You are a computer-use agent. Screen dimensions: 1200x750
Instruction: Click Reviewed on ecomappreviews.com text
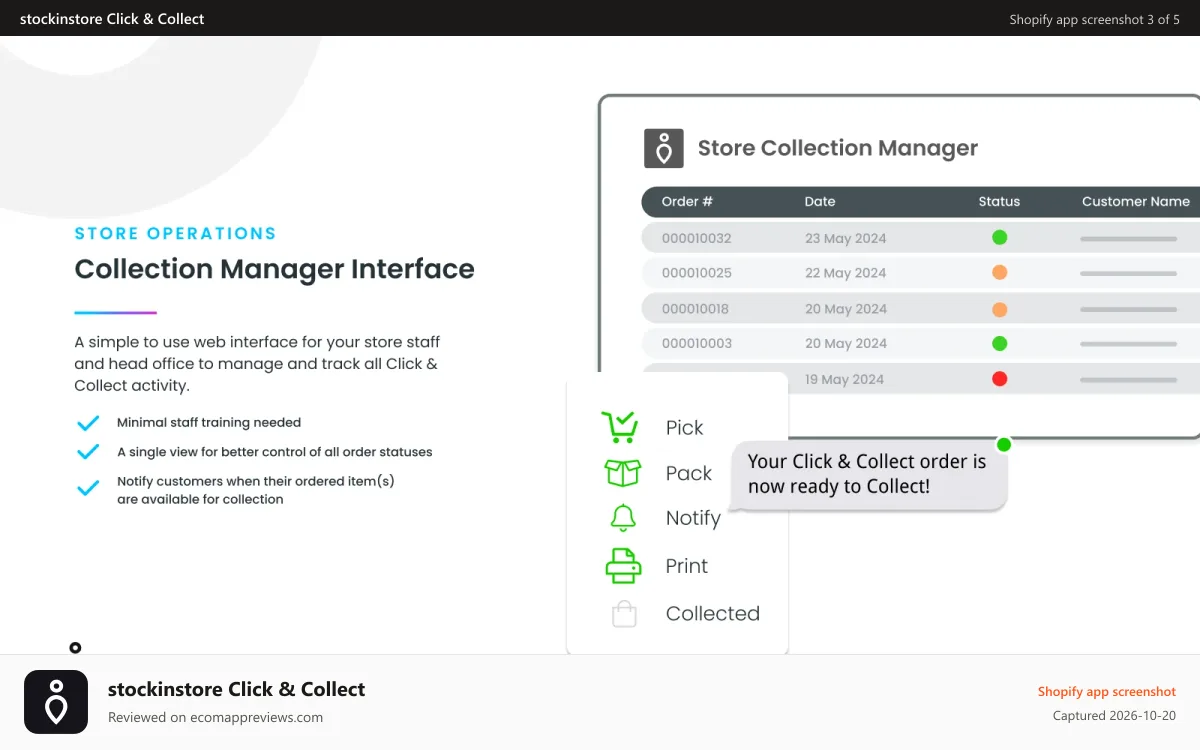coord(215,717)
